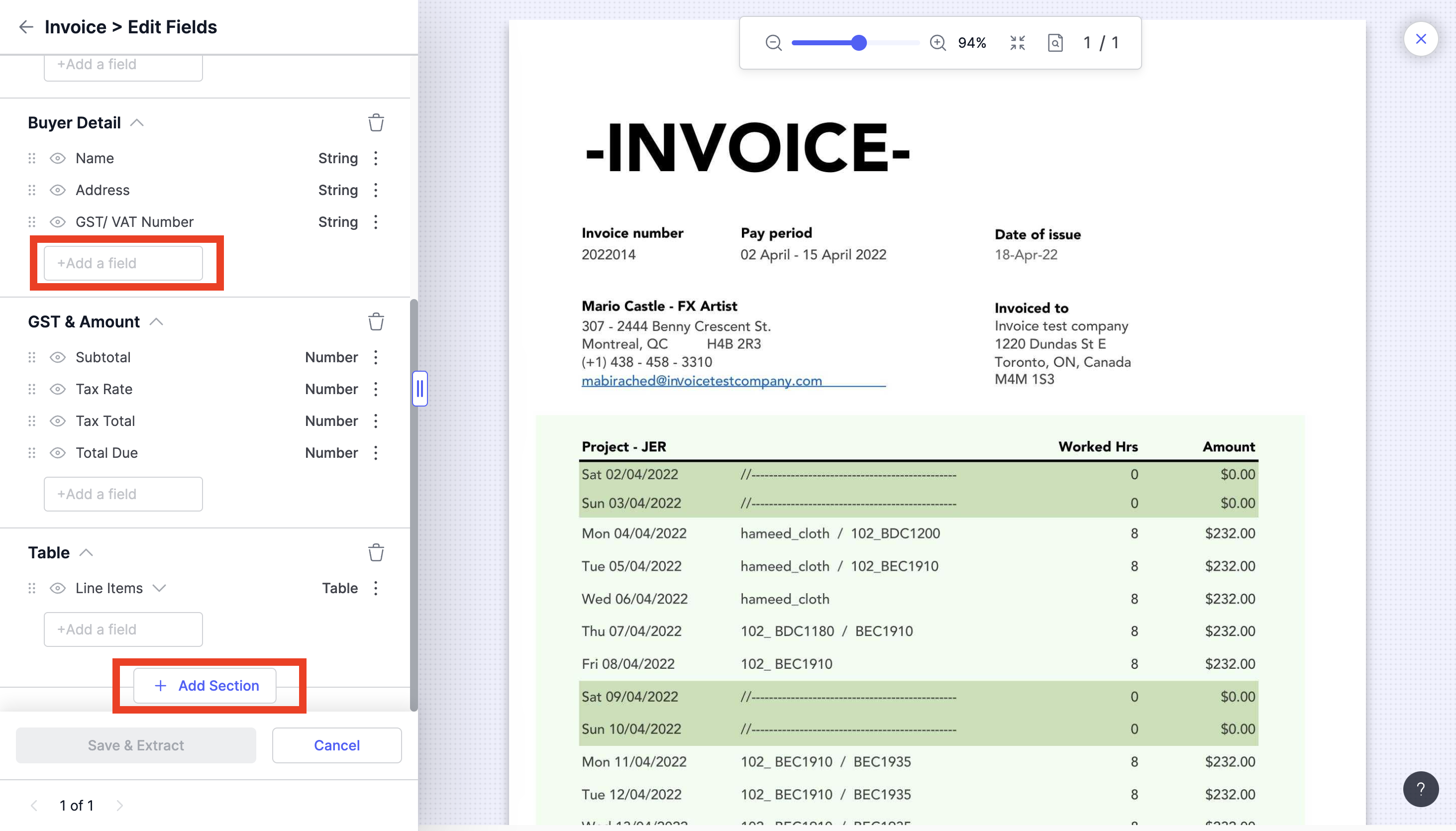Go to previous document in pagination
The width and height of the screenshot is (1456, 831).
[x=34, y=805]
